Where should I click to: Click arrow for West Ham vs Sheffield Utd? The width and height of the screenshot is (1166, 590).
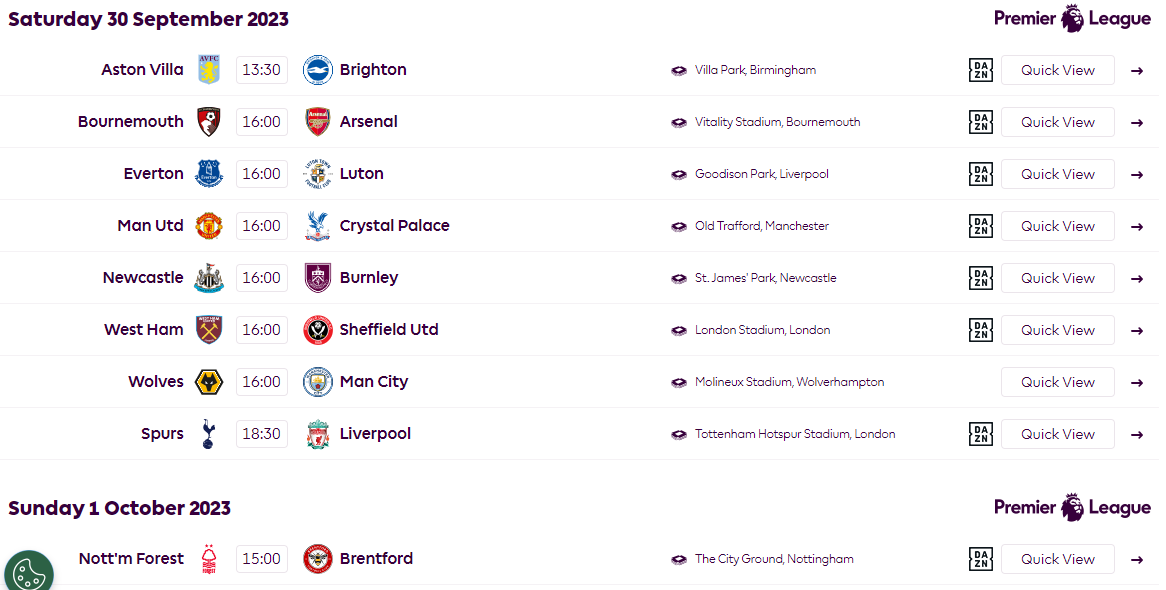1137,331
